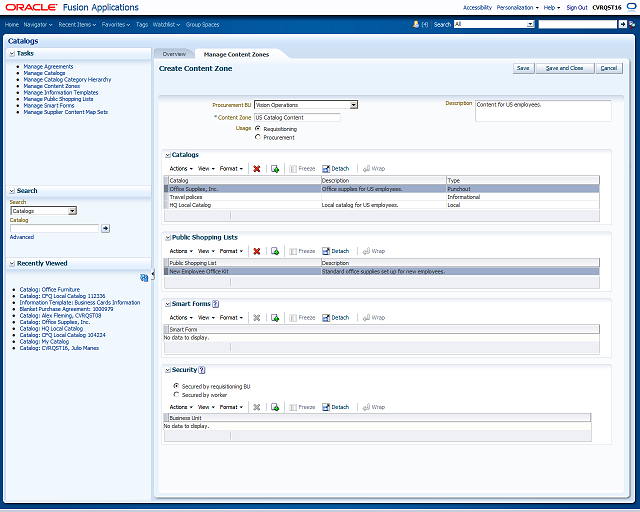The image size is (640, 512).
Task: Open help icon next to Smart Forms
Action: pos(216,304)
